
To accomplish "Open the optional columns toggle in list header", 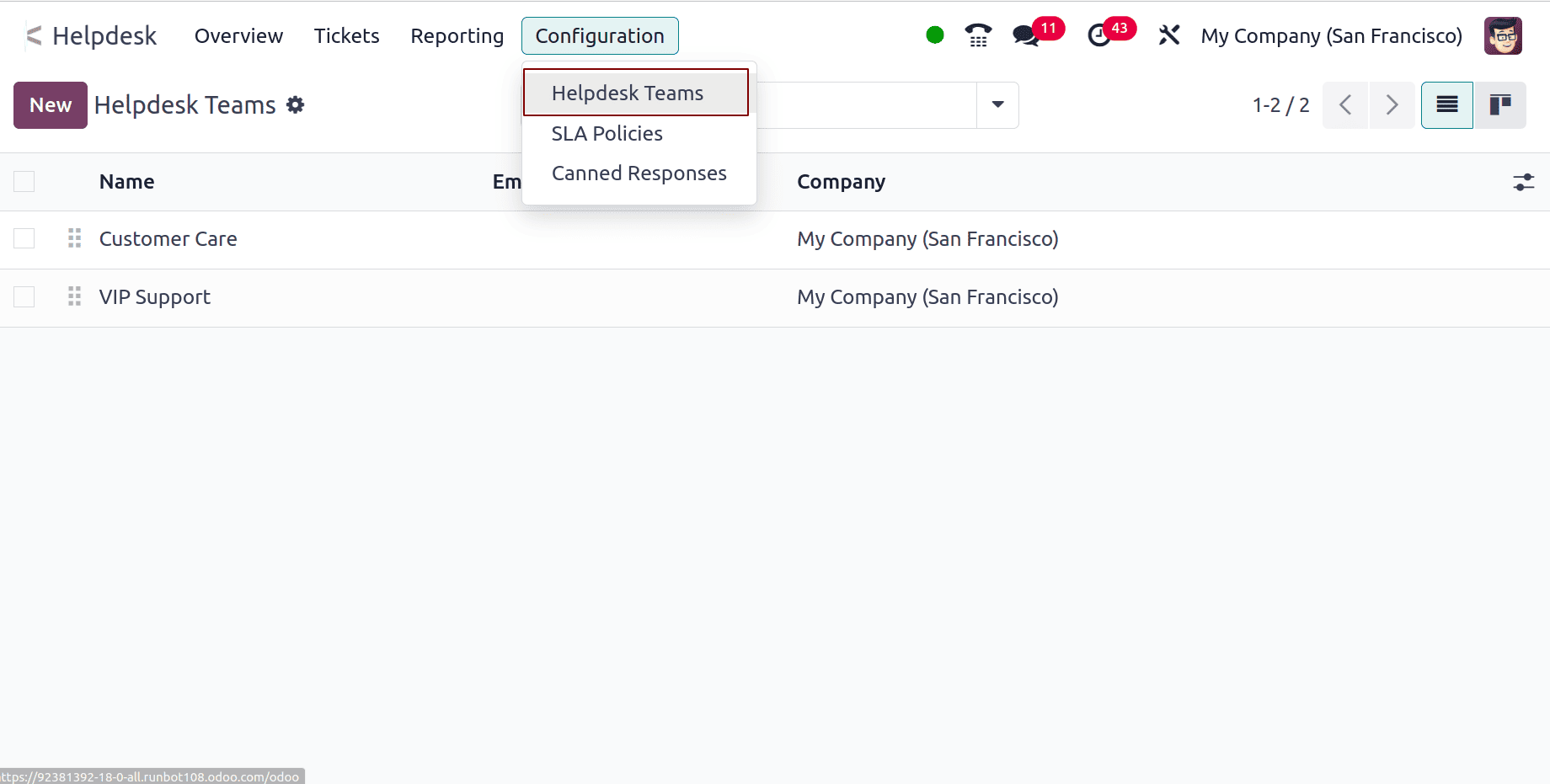I will click(1525, 182).
